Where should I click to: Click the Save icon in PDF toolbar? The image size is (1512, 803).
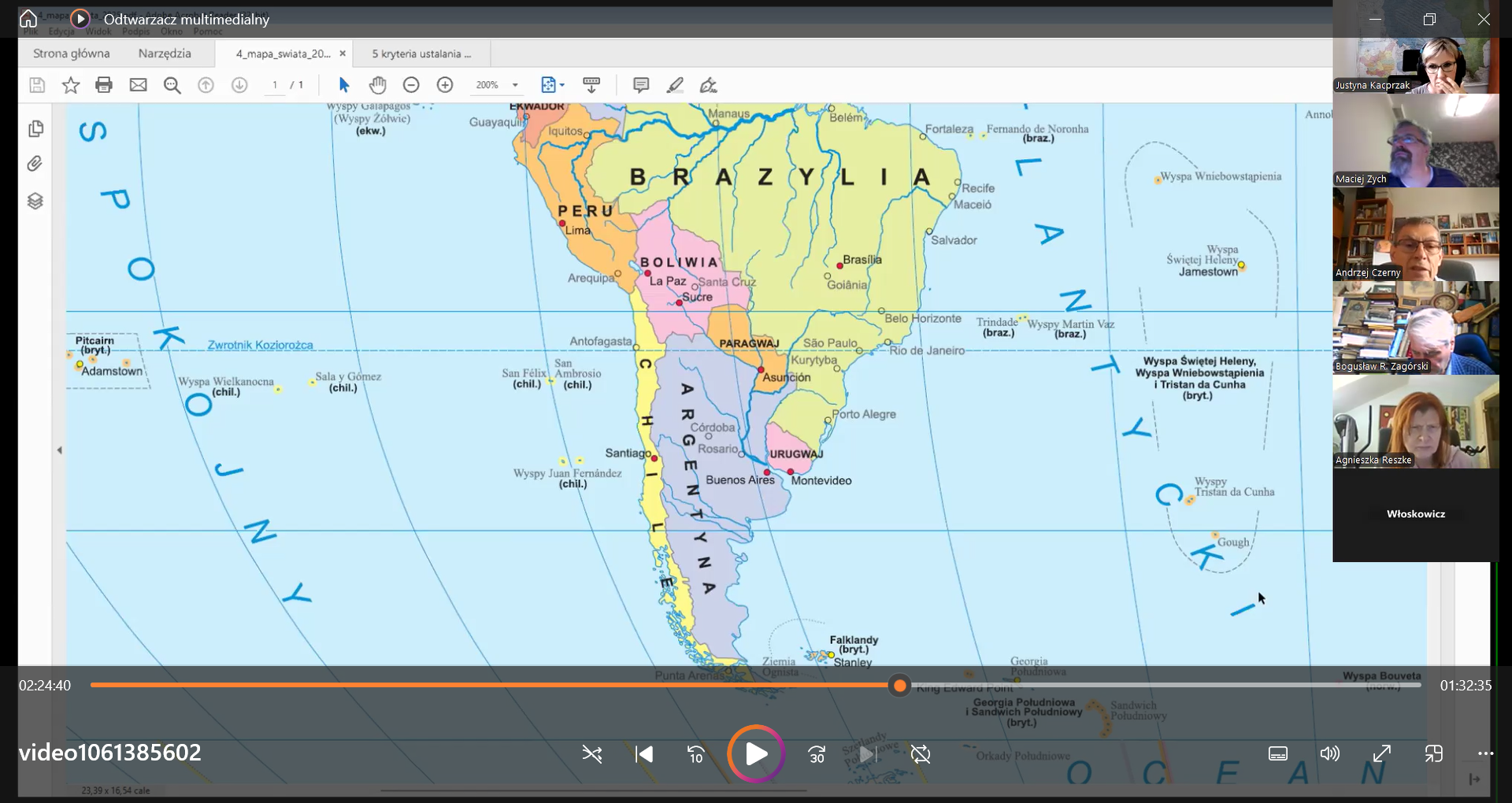(x=37, y=85)
